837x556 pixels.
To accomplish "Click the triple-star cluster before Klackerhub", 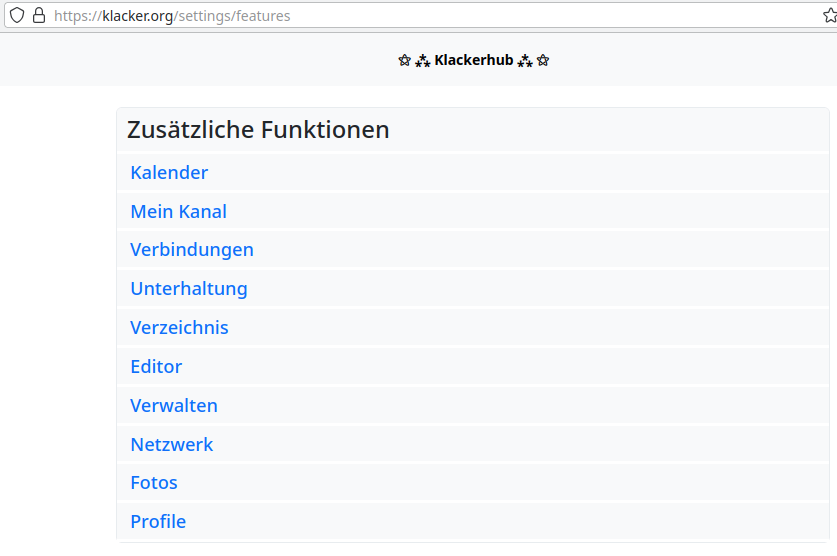I will 422,61.
